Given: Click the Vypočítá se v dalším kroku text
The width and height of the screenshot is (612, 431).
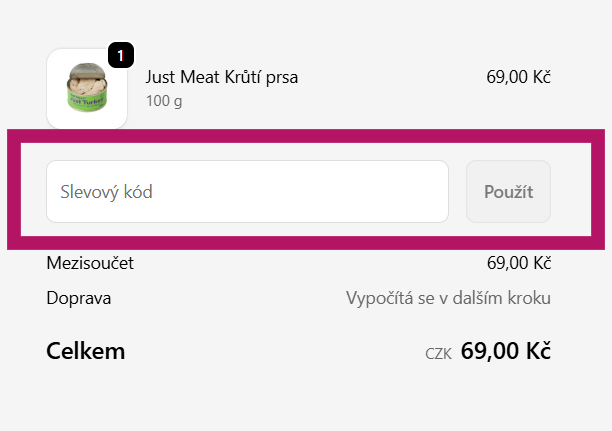Looking at the screenshot, I should (x=448, y=298).
